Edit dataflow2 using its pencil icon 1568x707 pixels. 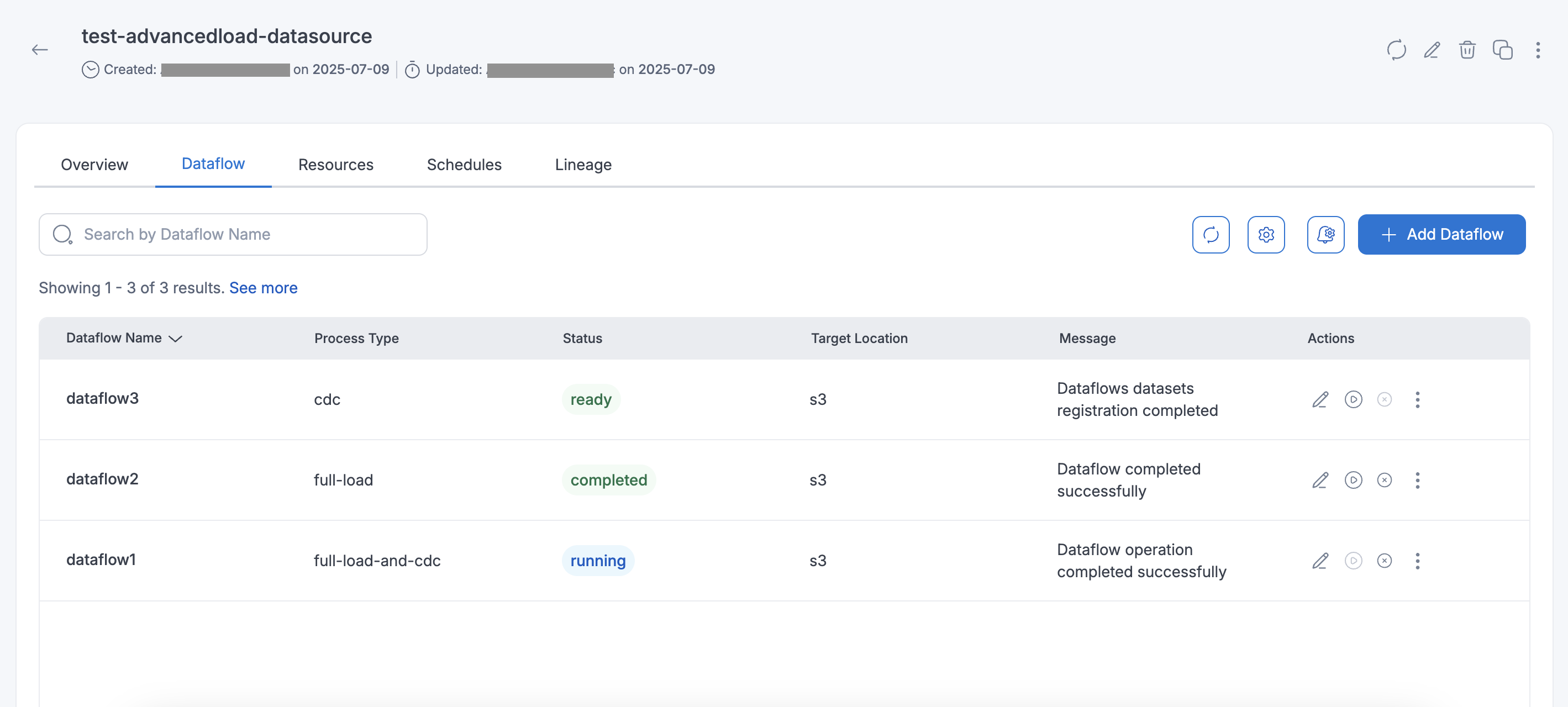(1320, 480)
